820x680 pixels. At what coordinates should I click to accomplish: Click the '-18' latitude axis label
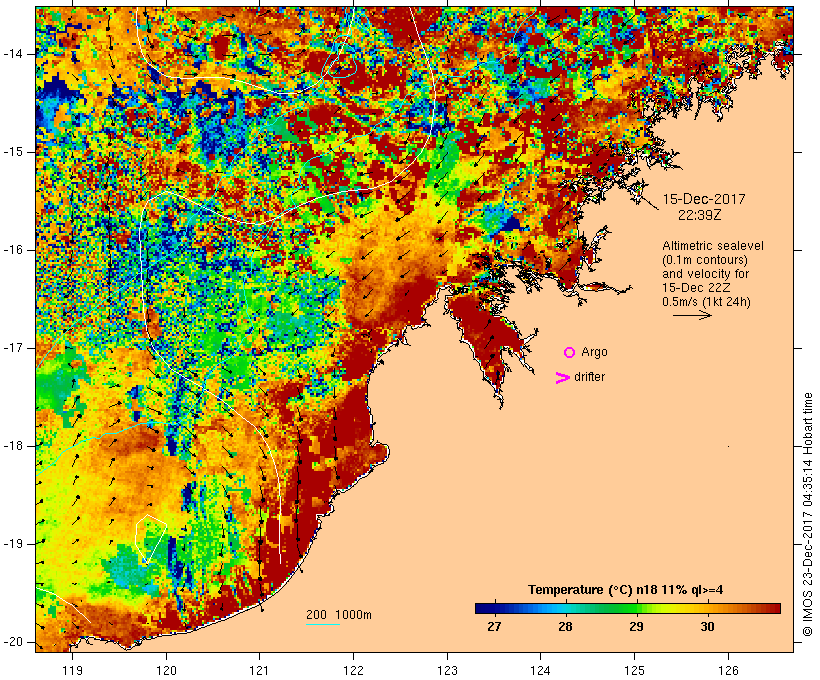[x=13, y=446]
